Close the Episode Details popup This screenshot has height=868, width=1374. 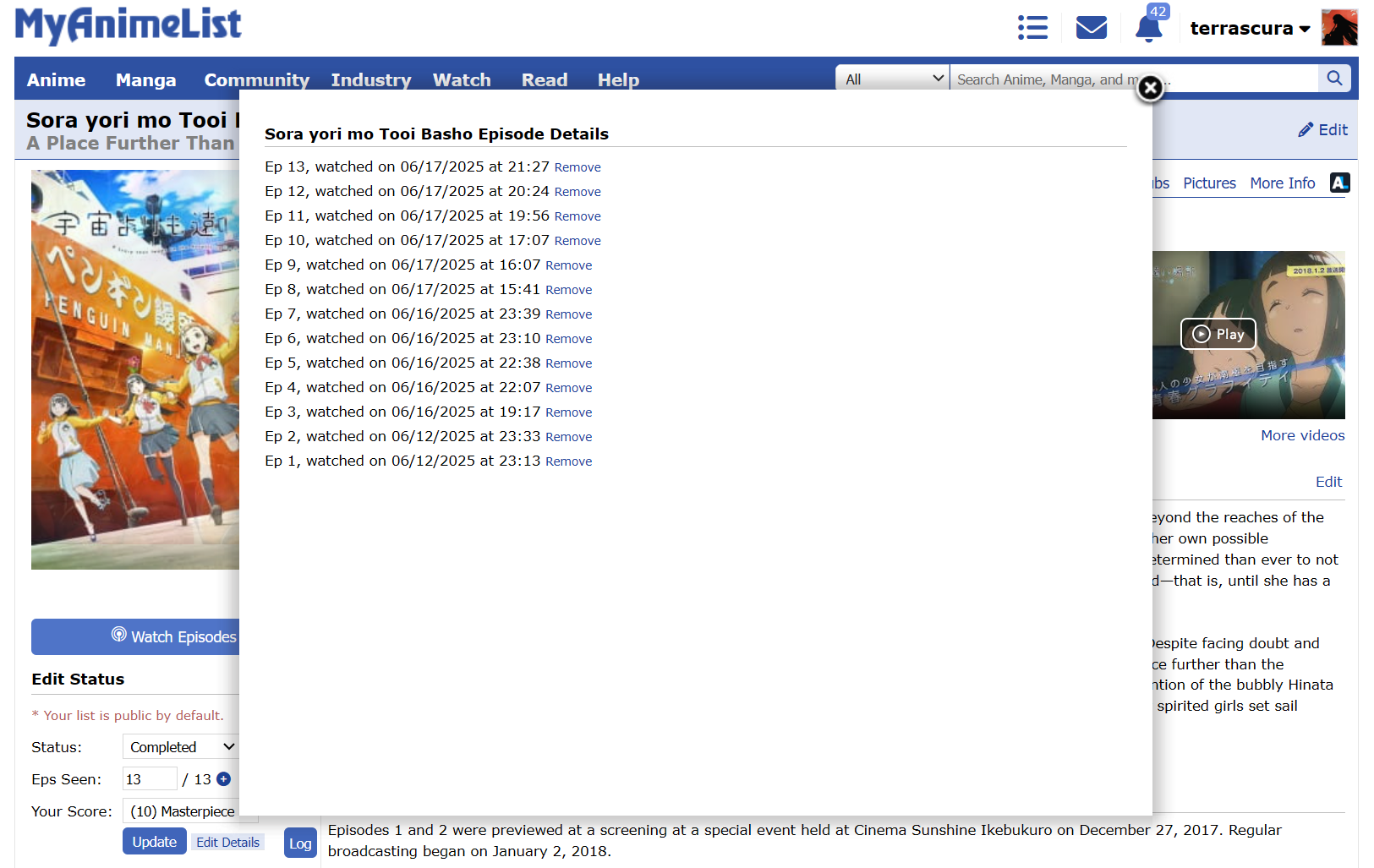(x=1150, y=88)
